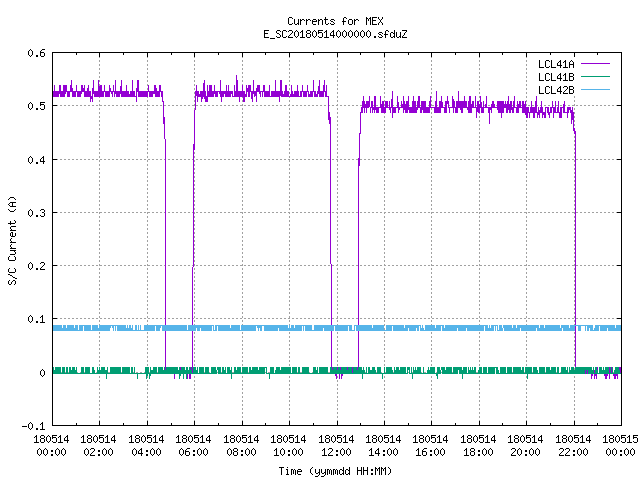Click the x-axis tick '180514 14:00'
The width and height of the screenshot is (640, 480).
(383, 446)
